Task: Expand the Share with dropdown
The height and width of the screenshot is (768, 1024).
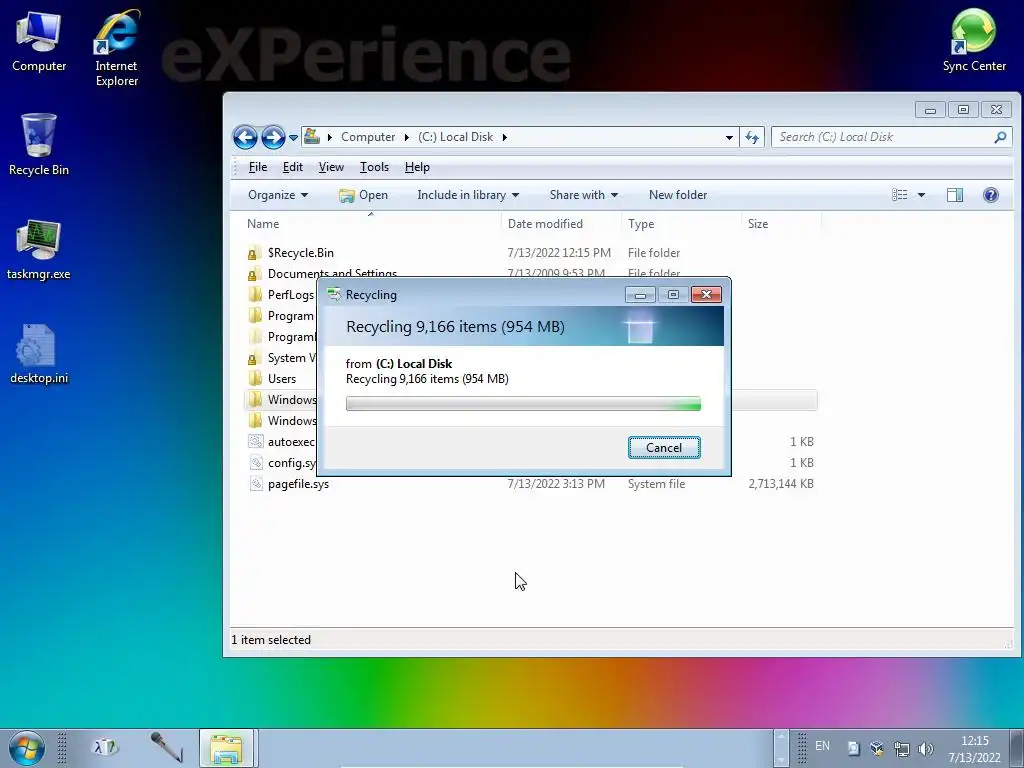Action: [x=614, y=195]
